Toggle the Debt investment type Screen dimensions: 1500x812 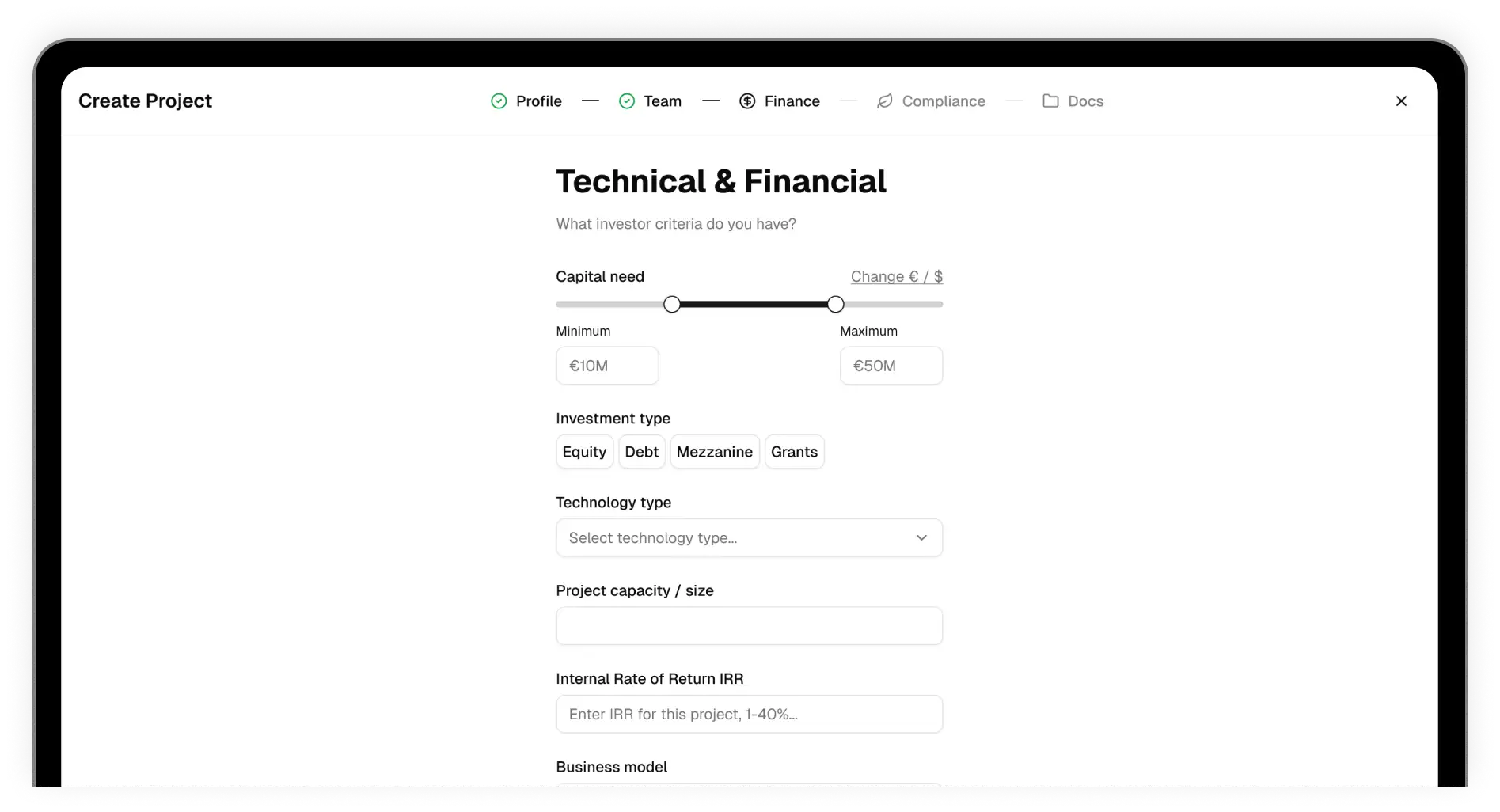click(x=642, y=452)
